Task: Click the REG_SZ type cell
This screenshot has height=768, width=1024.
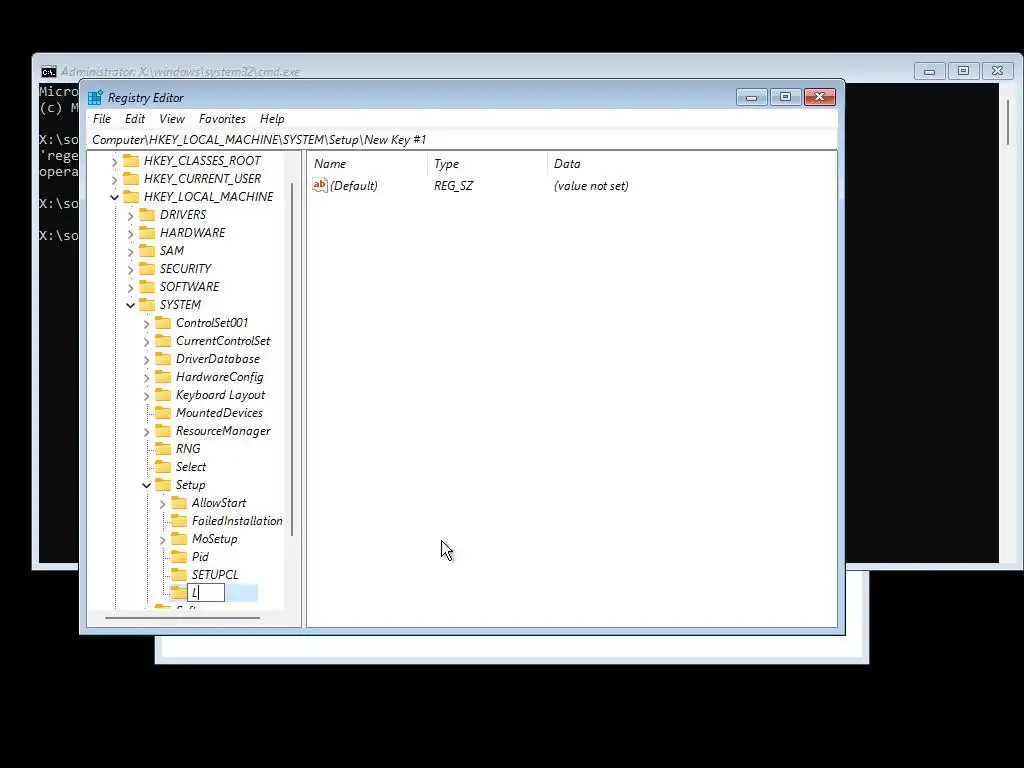Action: [x=453, y=185]
